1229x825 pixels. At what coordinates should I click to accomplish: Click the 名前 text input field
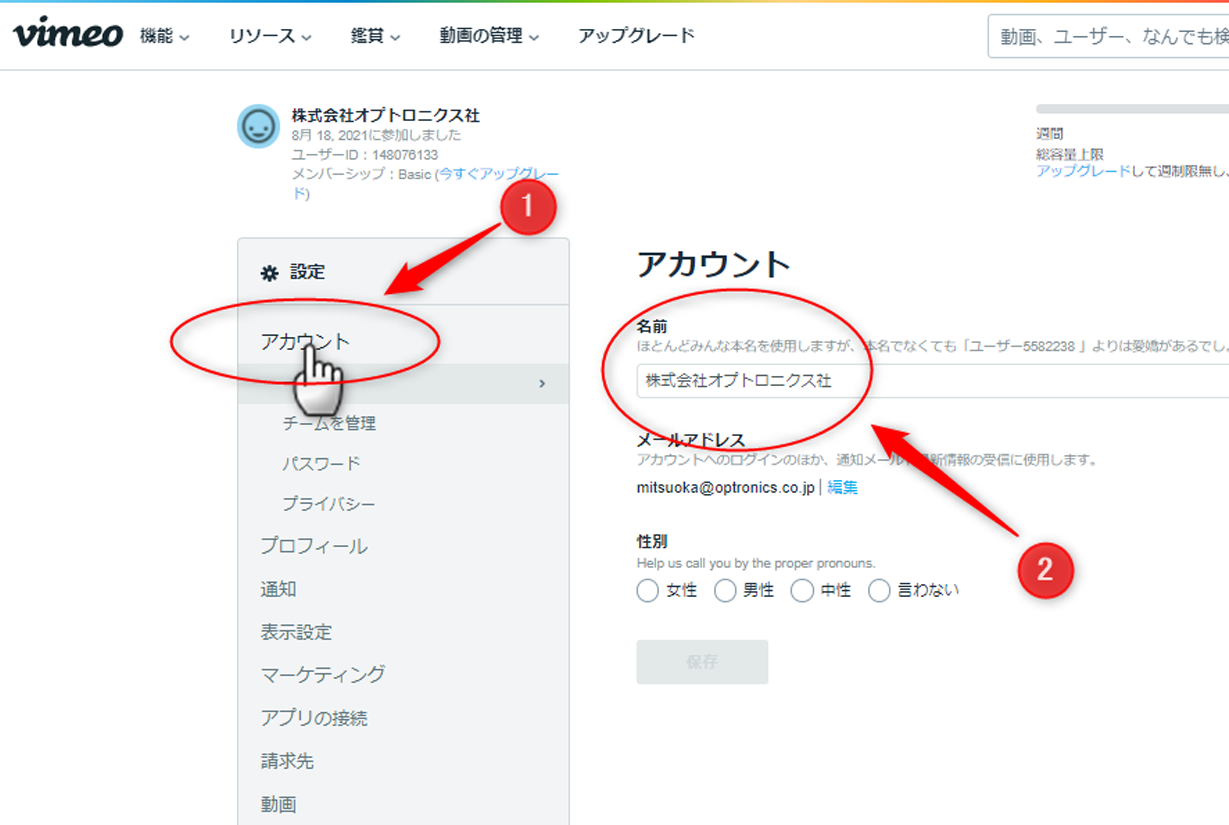pyautogui.click(x=932, y=381)
